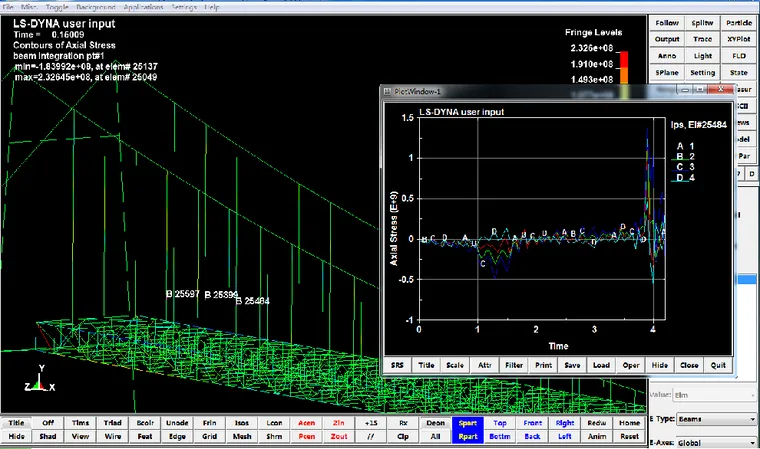Click Load in the plot window toolbar
The image size is (760, 449).
pyautogui.click(x=602, y=365)
